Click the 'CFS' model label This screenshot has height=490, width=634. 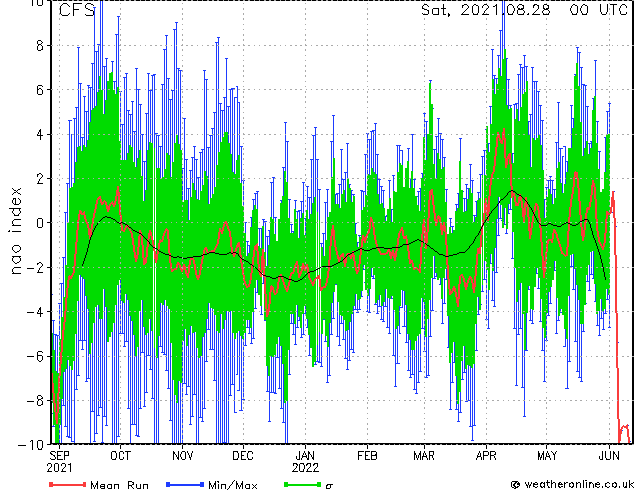[77, 10]
